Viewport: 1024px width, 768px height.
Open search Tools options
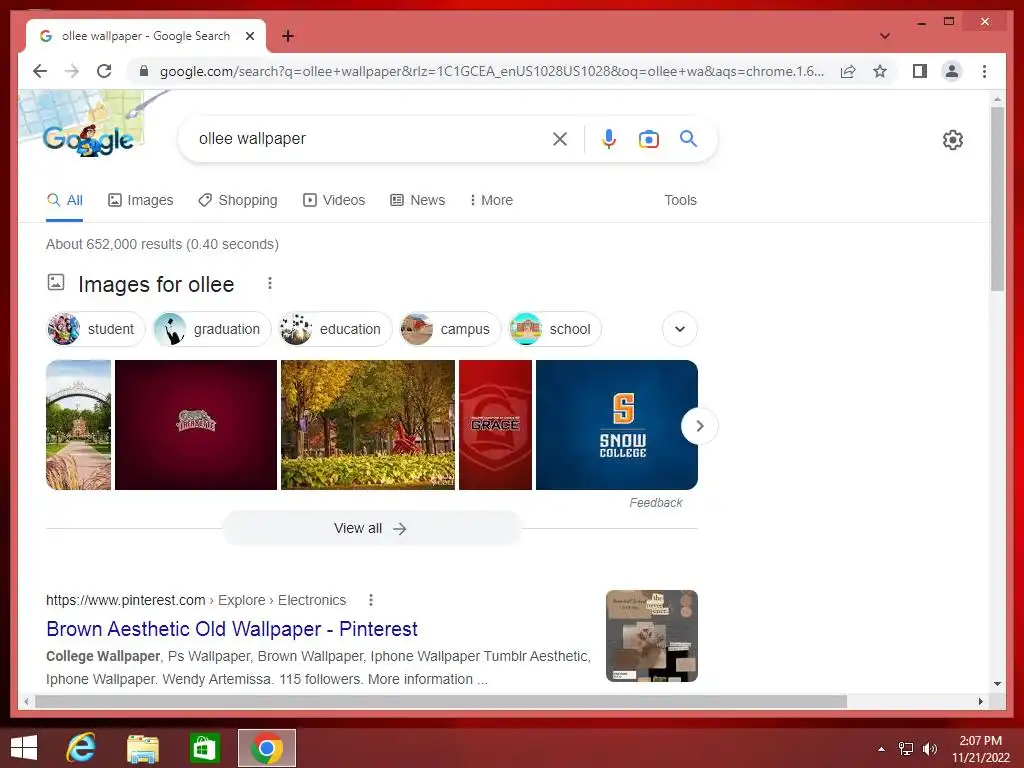(x=680, y=200)
